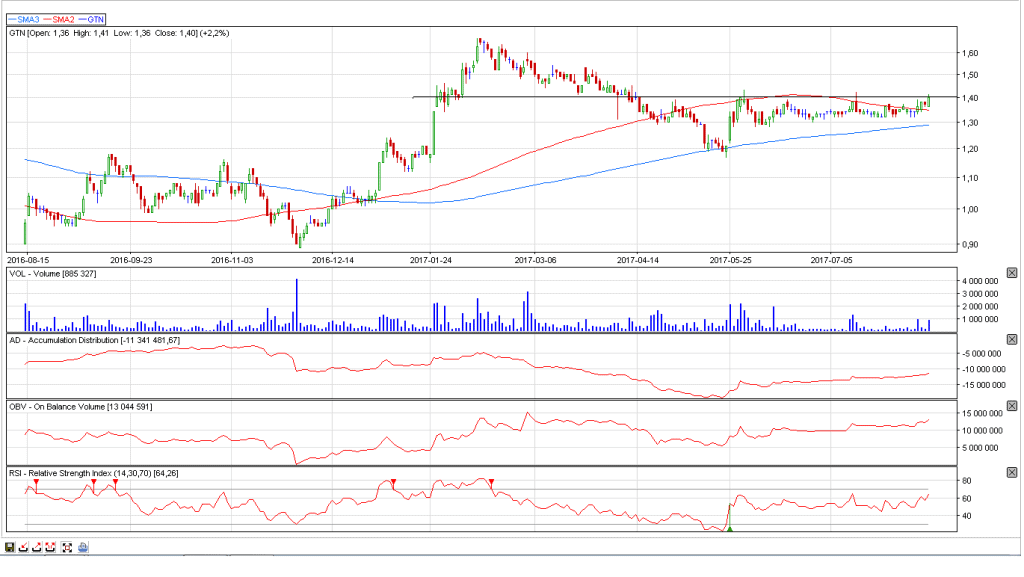The height and width of the screenshot is (577, 1024).
Task: Click the import arrow-down tray icon
Action: (x=24, y=548)
